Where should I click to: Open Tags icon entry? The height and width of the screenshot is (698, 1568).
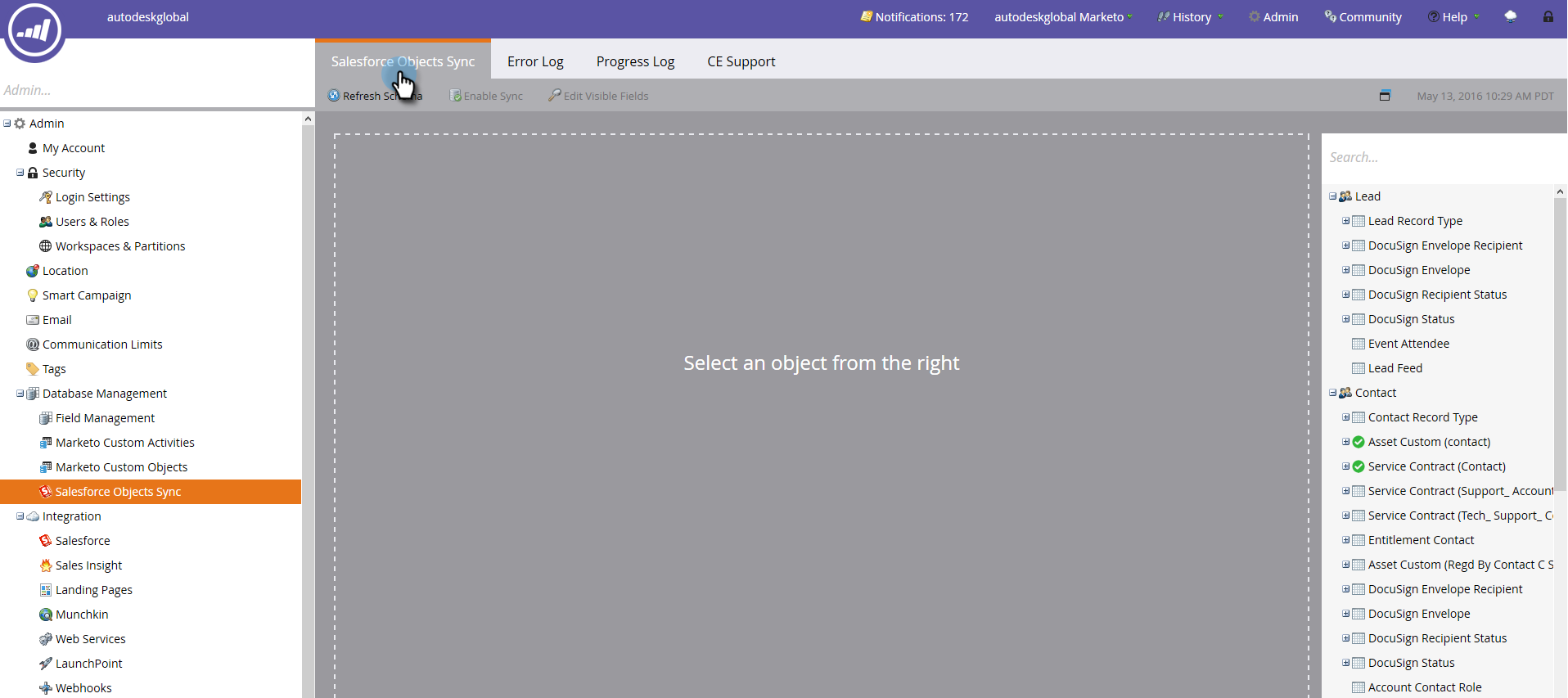point(33,369)
